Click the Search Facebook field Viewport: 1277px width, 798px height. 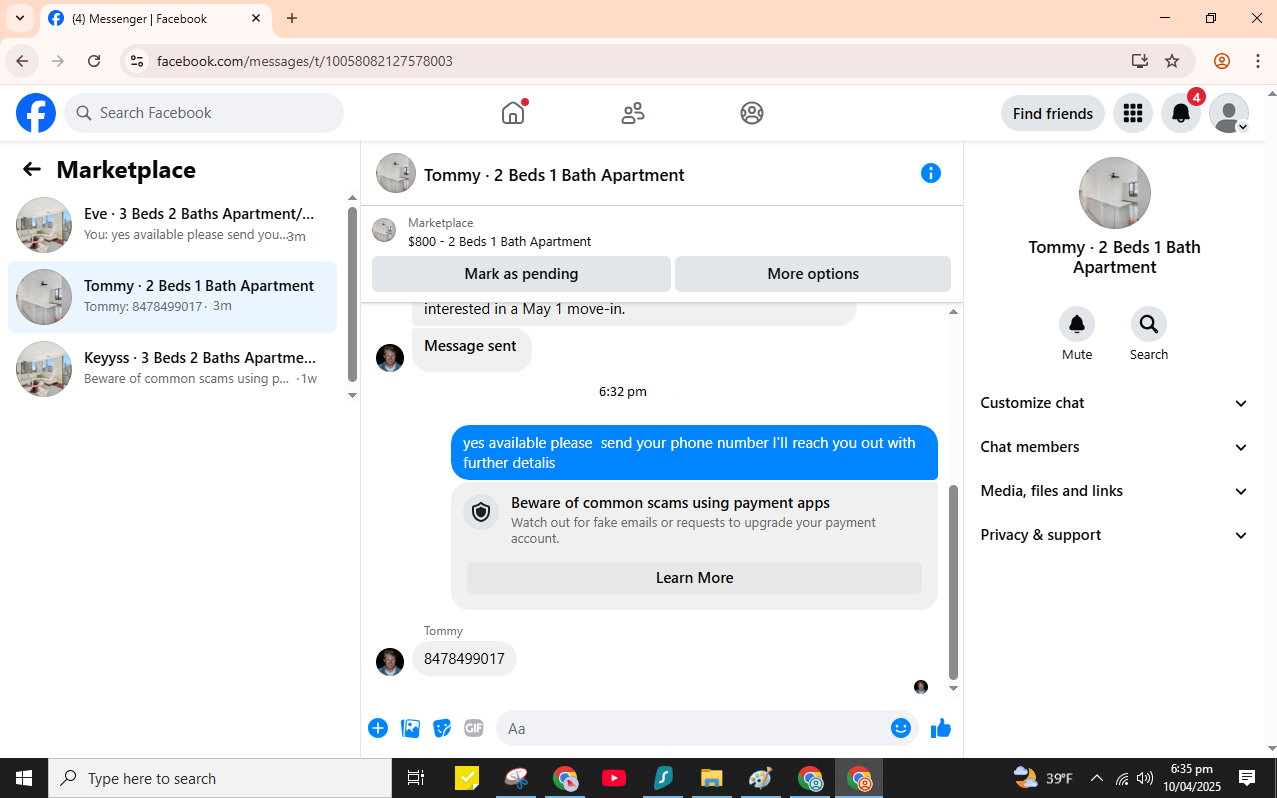[204, 113]
